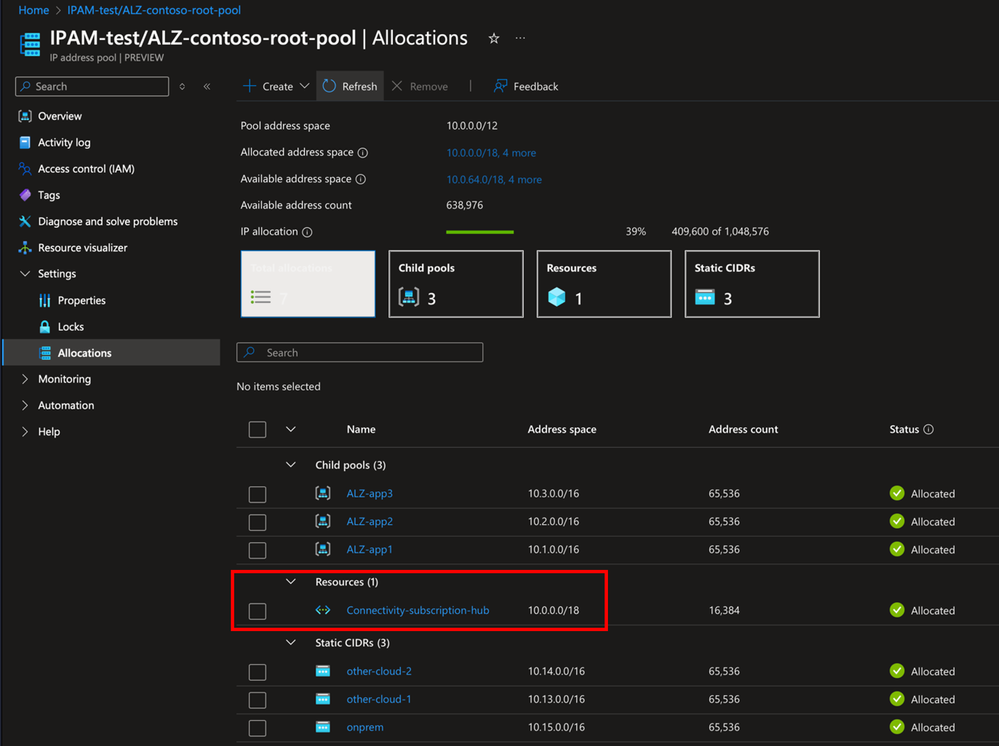This screenshot has height=746, width=999.
Task: Click the ALZ-app3 pool icon
Action: click(x=323, y=493)
